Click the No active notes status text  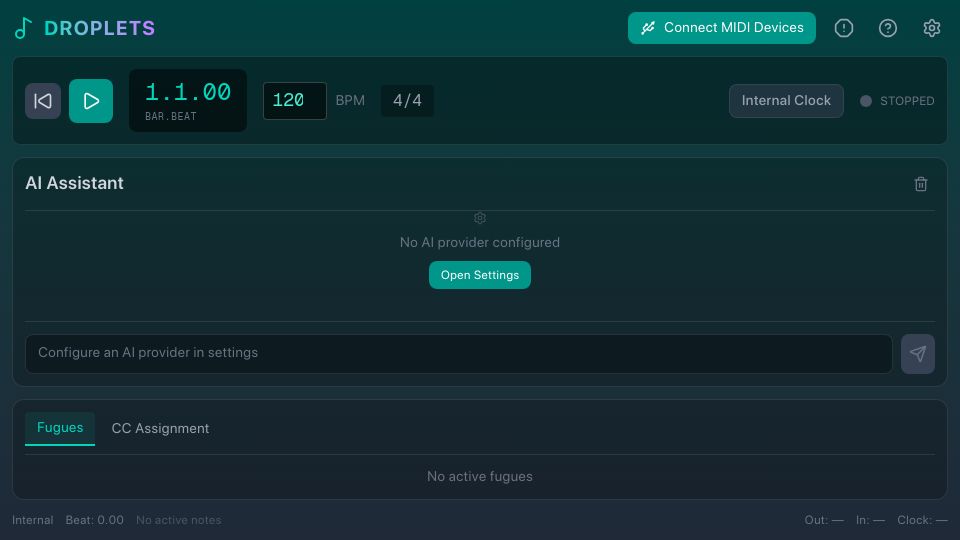point(179,520)
